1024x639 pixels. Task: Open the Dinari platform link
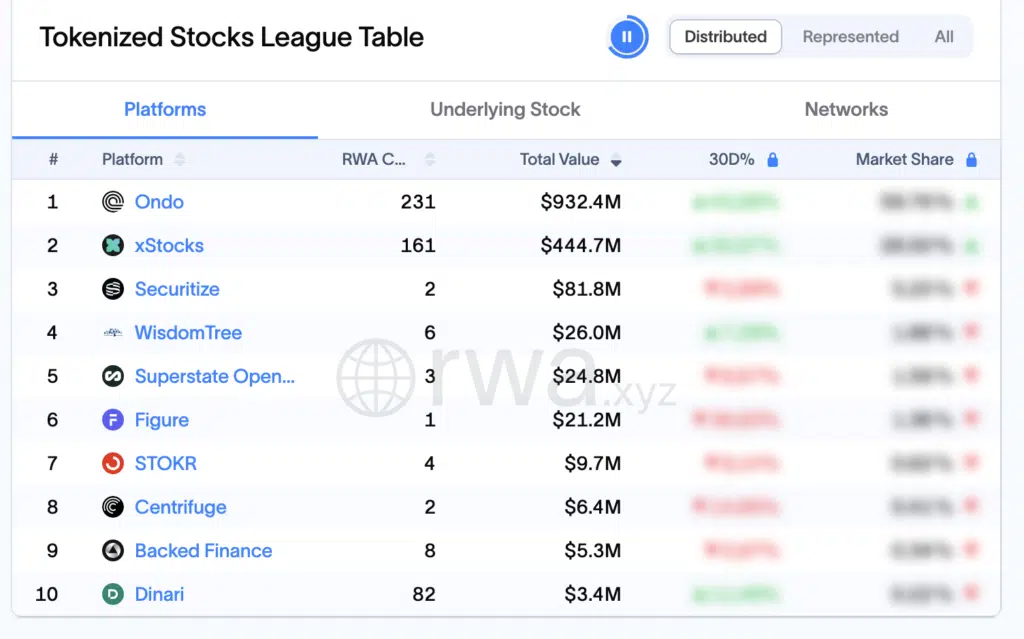(x=159, y=594)
